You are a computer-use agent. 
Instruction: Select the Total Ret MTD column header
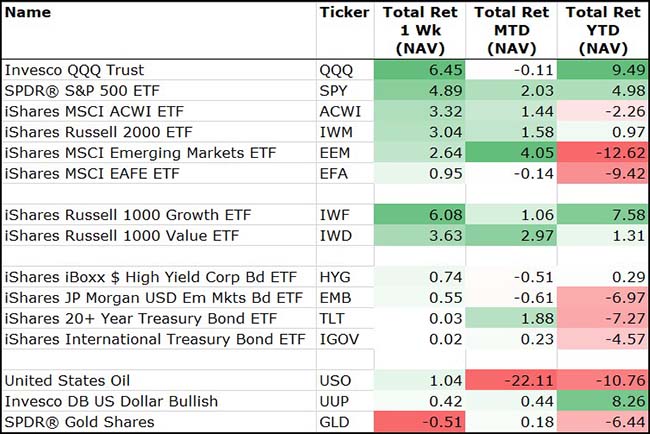point(511,30)
